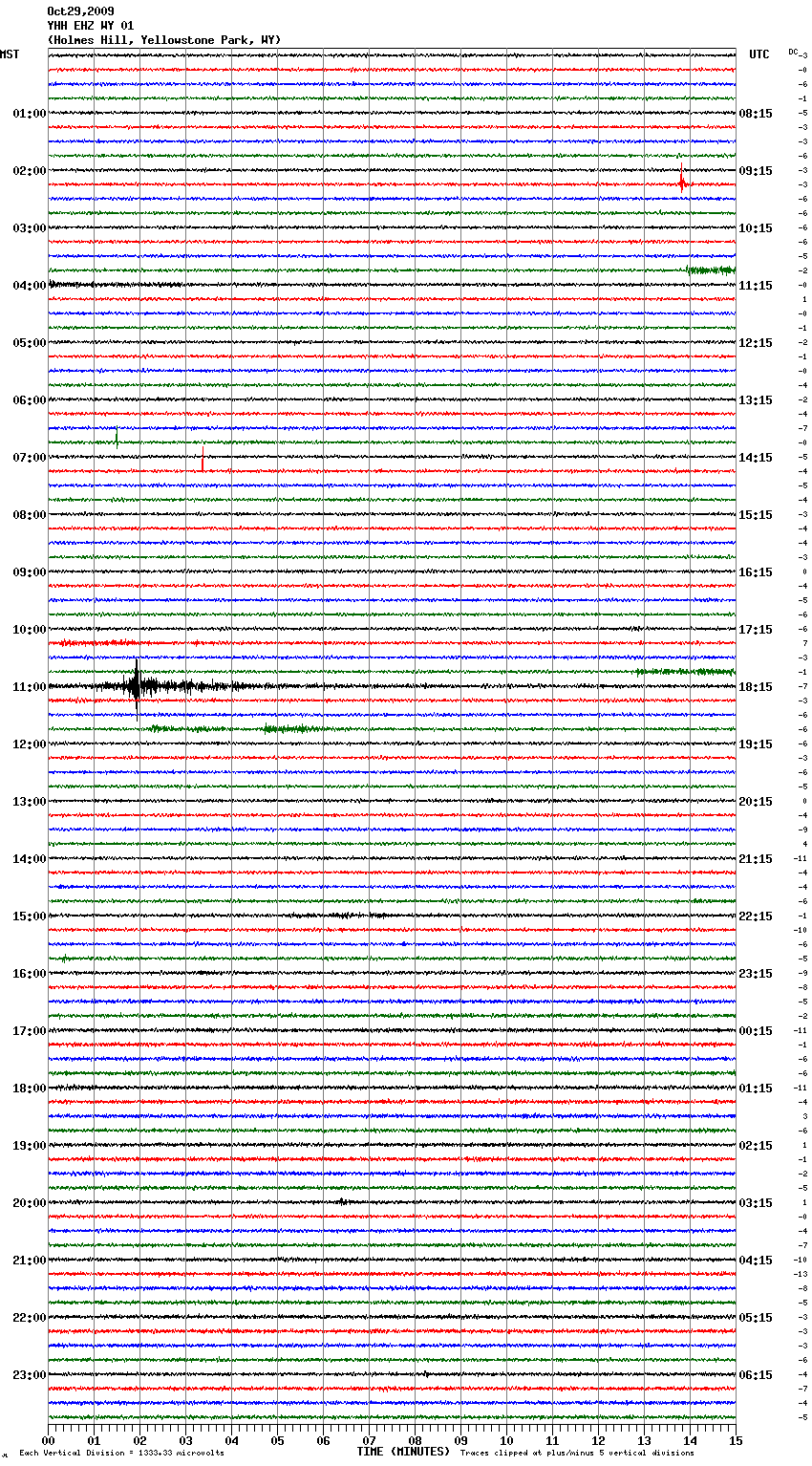Click the UTC time label '06:15'
The height and width of the screenshot is (1466, 812).
tap(756, 1375)
